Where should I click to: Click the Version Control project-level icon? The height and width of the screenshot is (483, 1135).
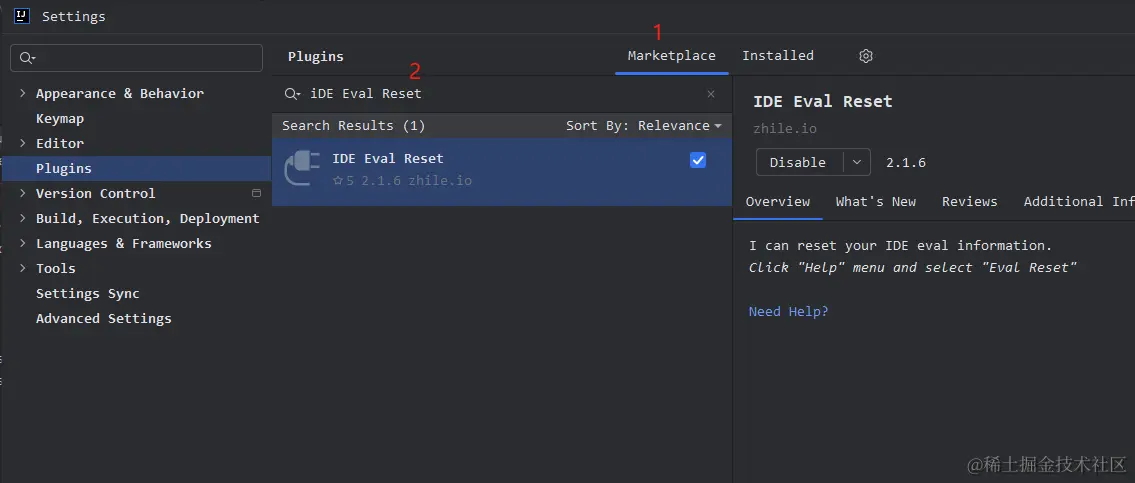click(256, 193)
